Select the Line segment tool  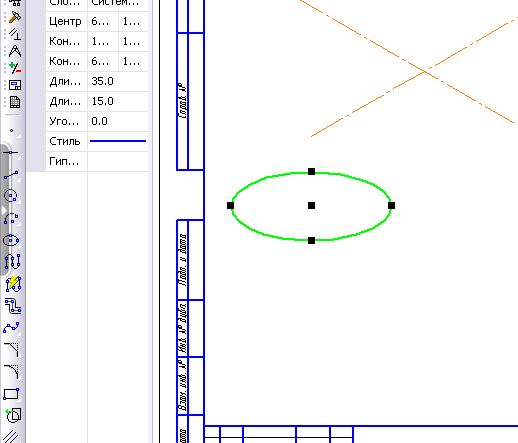(12, 175)
